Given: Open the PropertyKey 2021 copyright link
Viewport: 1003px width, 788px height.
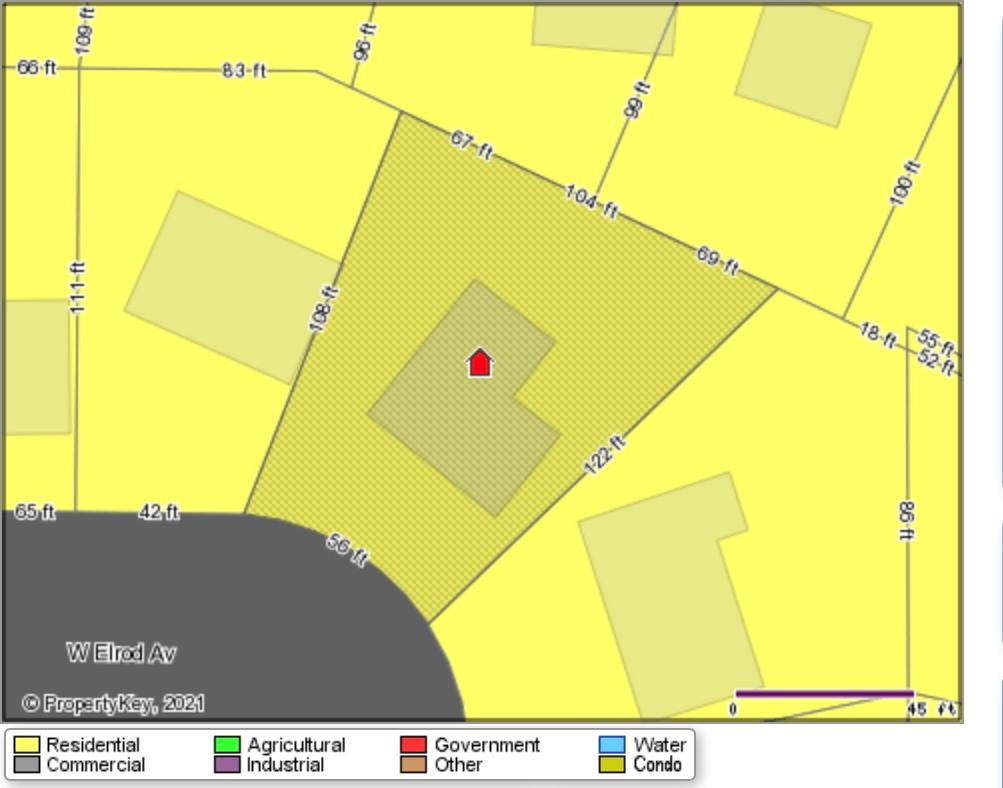Looking at the screenshot, I should [112, 704].
